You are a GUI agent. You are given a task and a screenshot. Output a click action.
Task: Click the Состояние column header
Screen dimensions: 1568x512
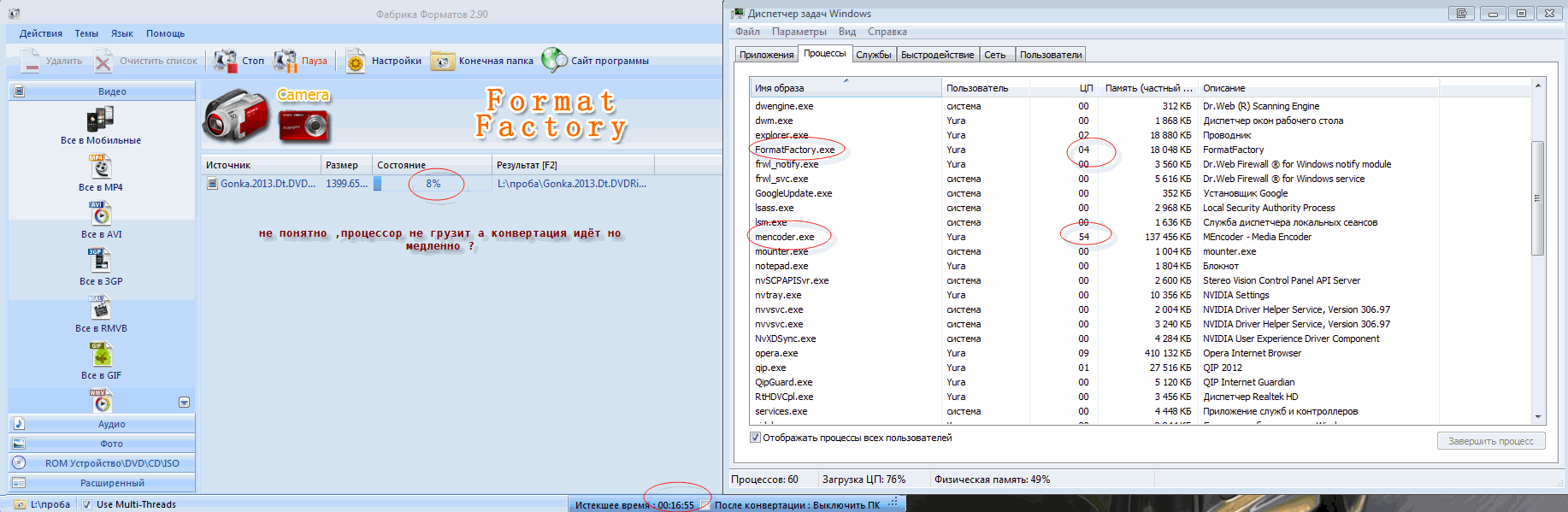433,165
